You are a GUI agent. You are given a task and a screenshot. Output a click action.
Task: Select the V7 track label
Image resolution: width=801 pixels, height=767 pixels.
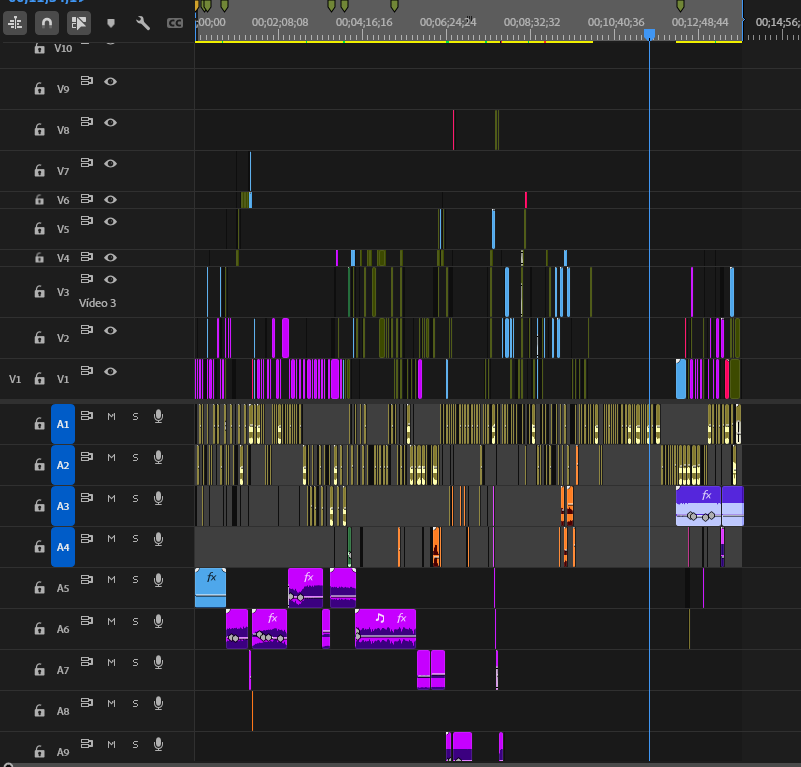pyautogui.click(x=63, y=171)
